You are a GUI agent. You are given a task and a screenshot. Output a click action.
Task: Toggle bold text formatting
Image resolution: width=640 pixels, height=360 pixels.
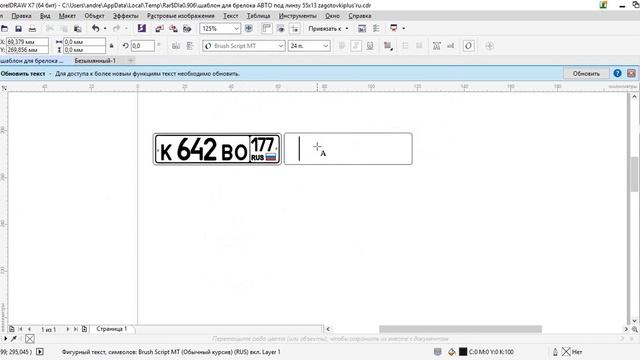point(342,46)
